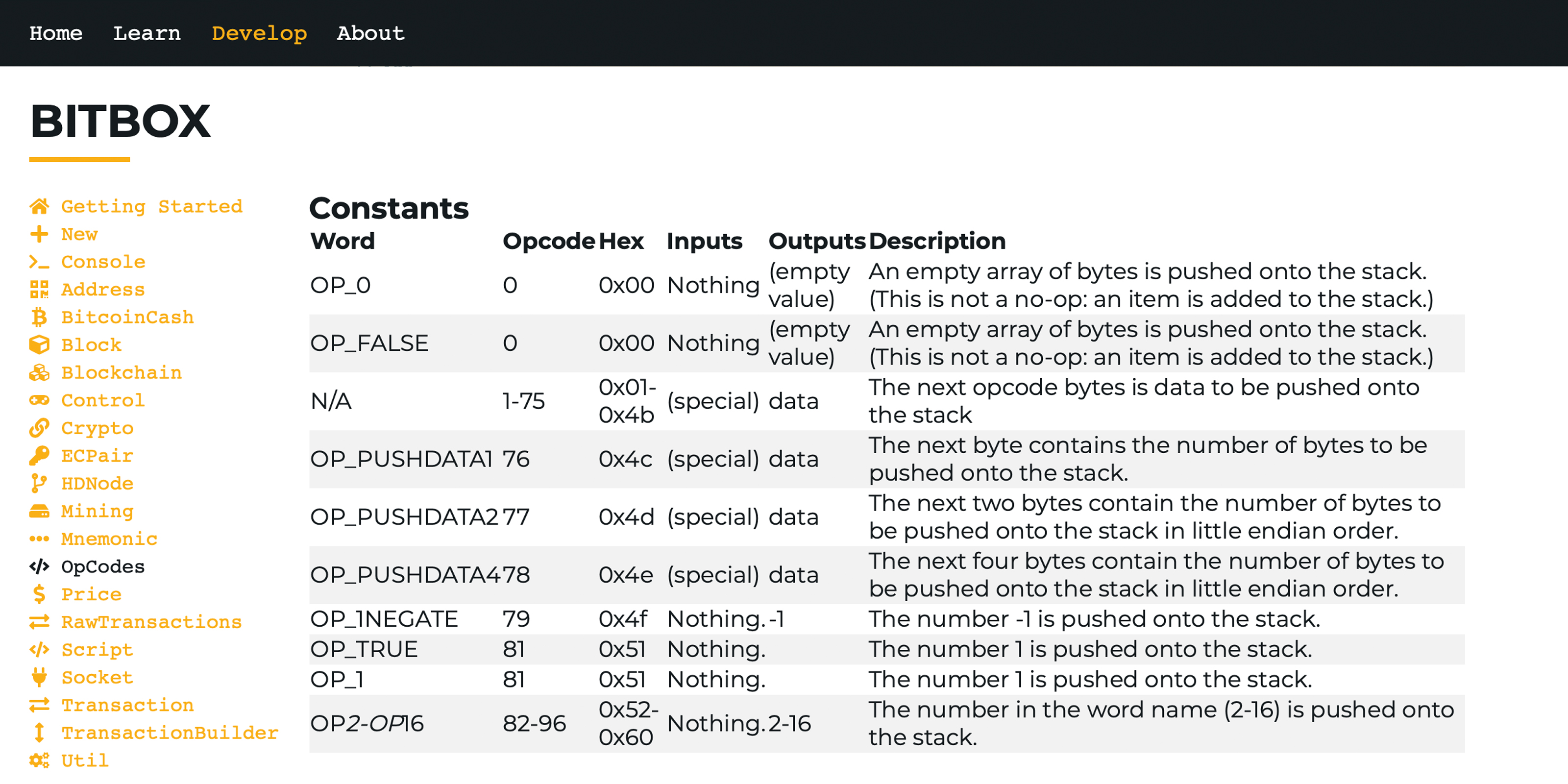This screenshot has height=784, width=1568.
Task: Click the Blockchain stacked cubes icon
Action: (39, 372)
